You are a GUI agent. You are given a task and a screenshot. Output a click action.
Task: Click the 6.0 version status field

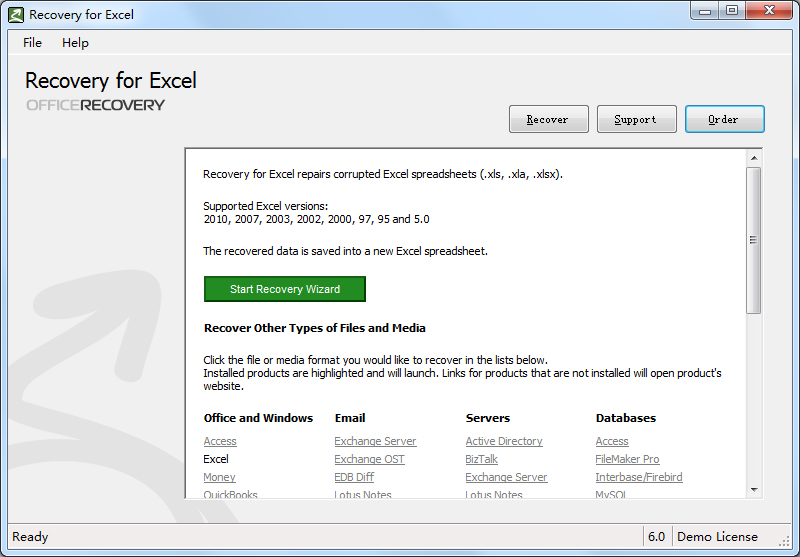657,537
